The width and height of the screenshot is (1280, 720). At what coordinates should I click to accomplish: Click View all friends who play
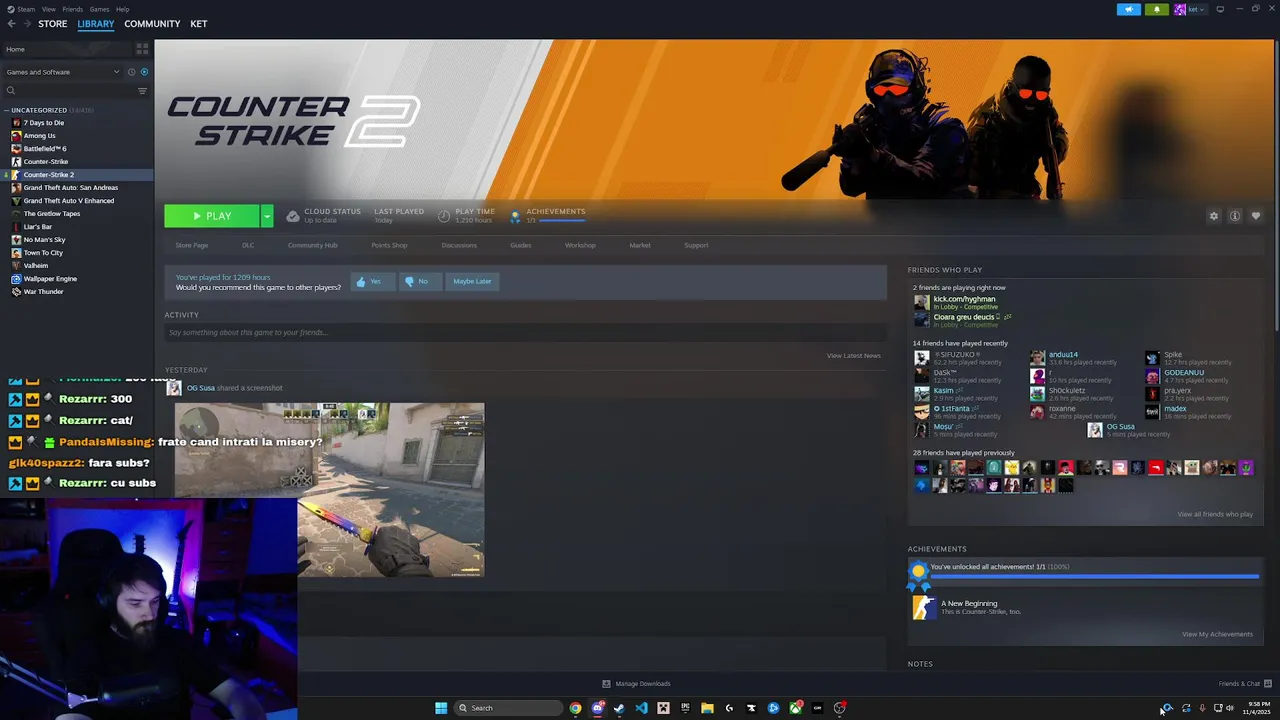point(1215,515)
